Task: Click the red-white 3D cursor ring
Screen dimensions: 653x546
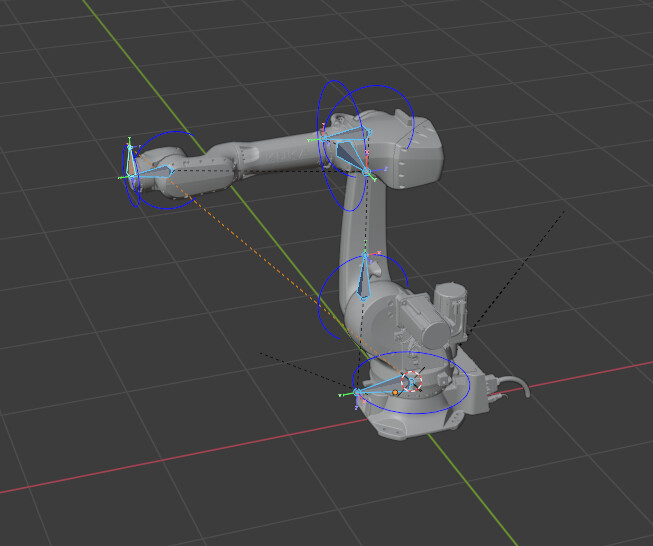Action: [411, 381]
